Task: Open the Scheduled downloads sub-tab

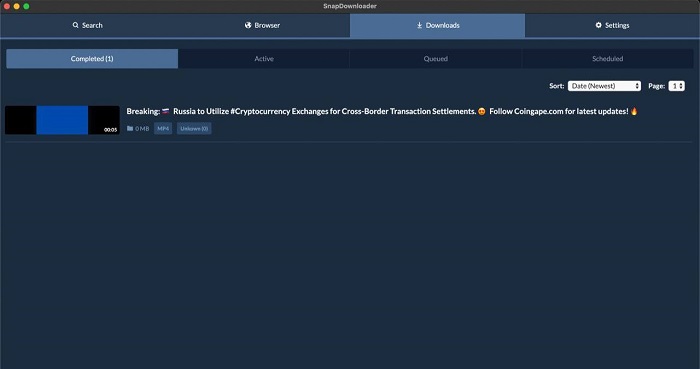Action: [x=608, y=58]
